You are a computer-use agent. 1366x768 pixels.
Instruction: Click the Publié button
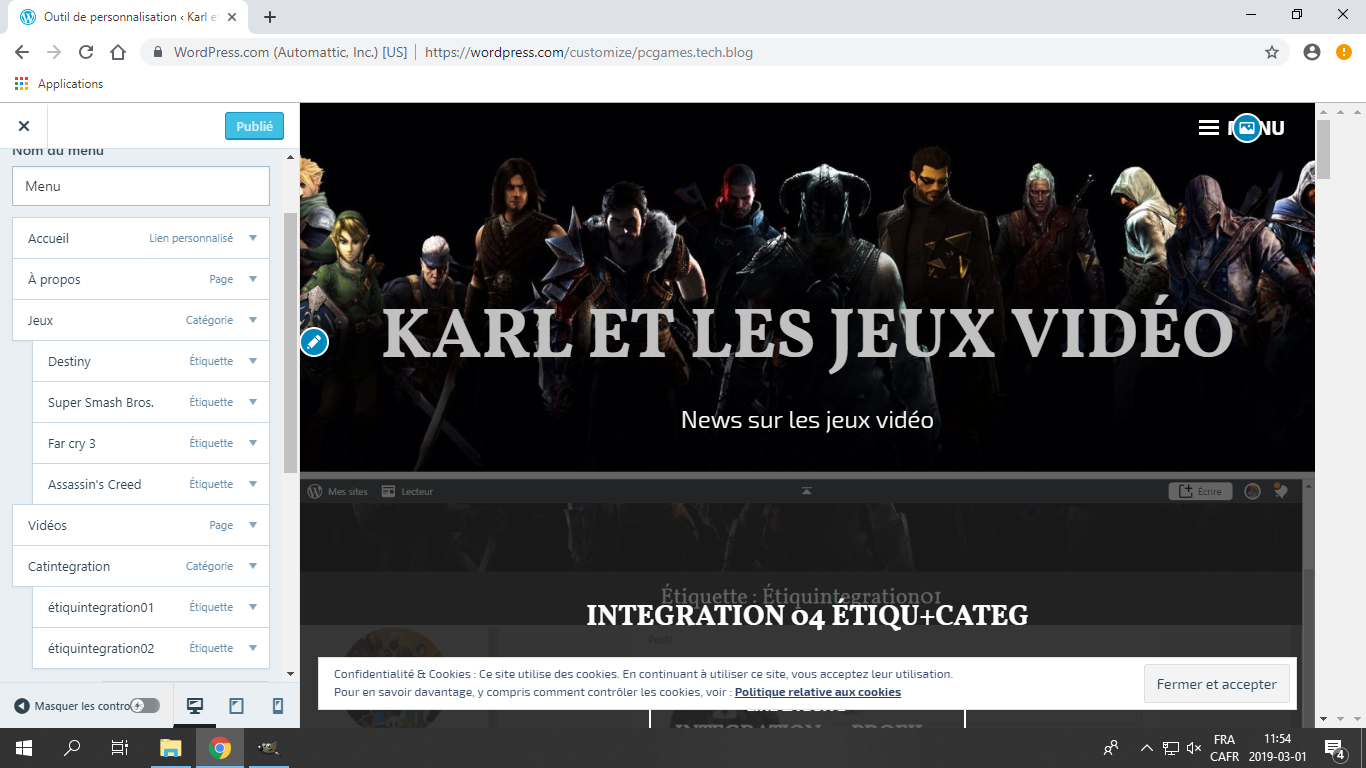pos(254,126)
